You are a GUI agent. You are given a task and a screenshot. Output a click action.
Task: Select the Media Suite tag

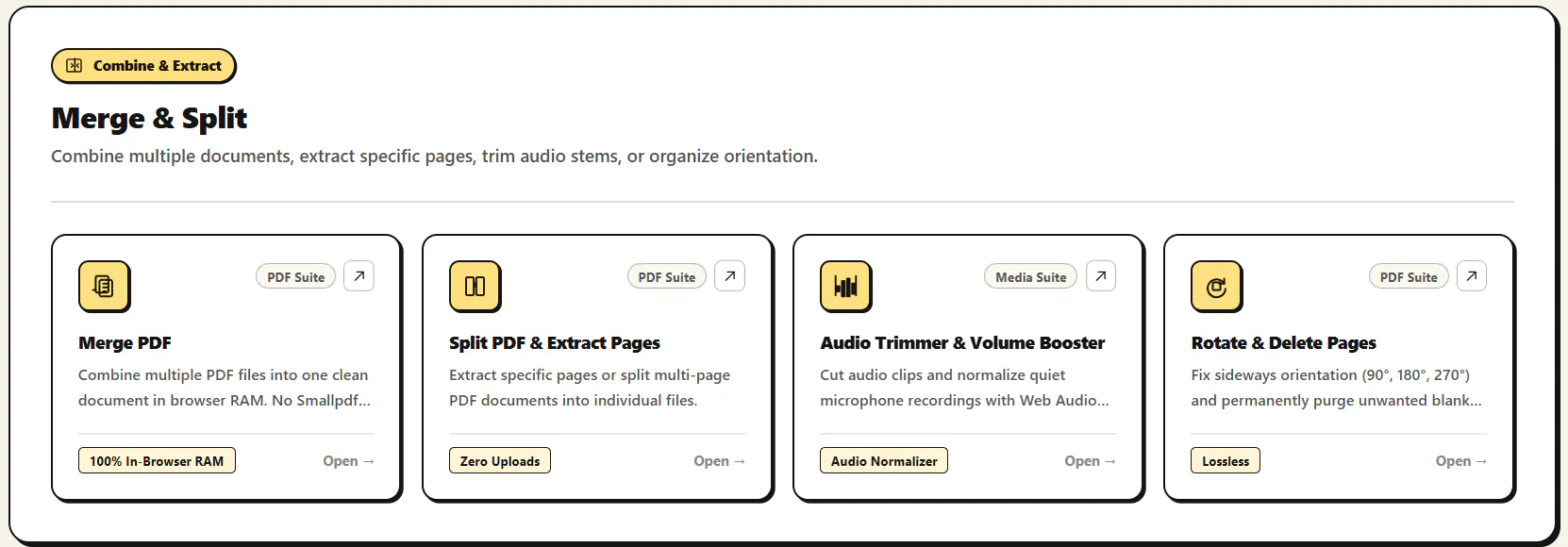click(x=1030, y=277)
